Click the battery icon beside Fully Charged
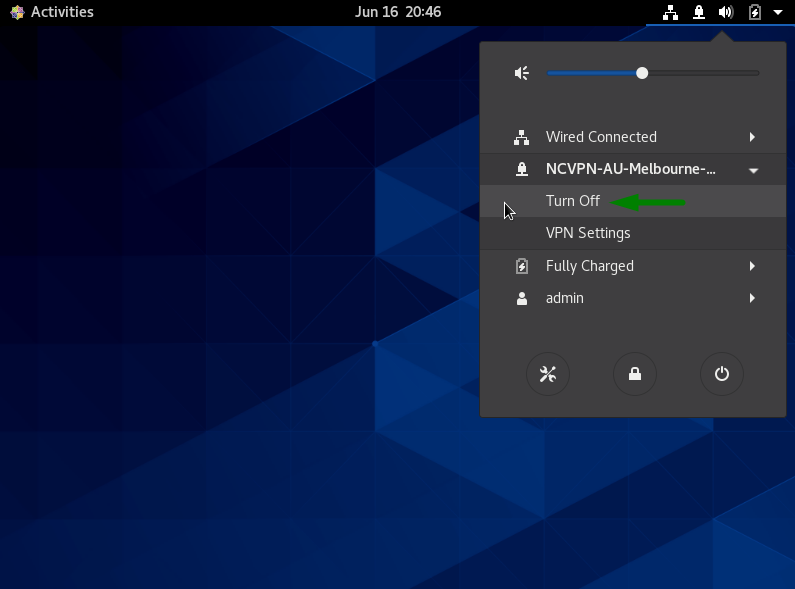The image size is (795, 589). click(522, 266)
